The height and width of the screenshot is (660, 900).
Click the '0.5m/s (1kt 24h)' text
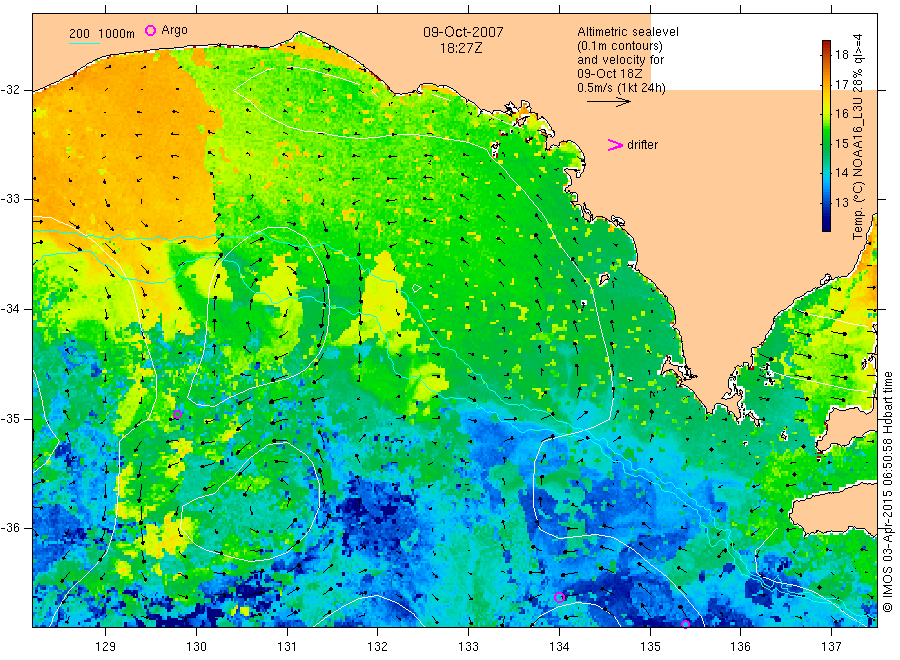coord(621,88)
